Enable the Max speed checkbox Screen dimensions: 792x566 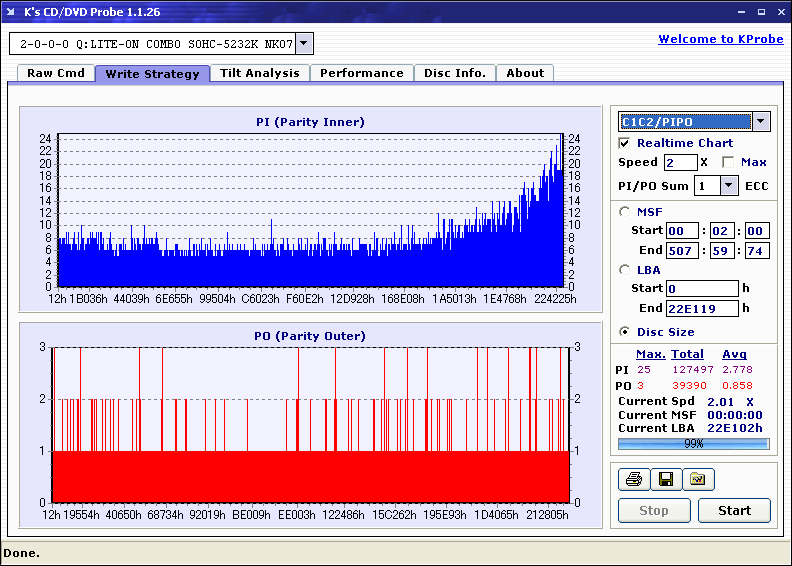click(x=728, y=162)
